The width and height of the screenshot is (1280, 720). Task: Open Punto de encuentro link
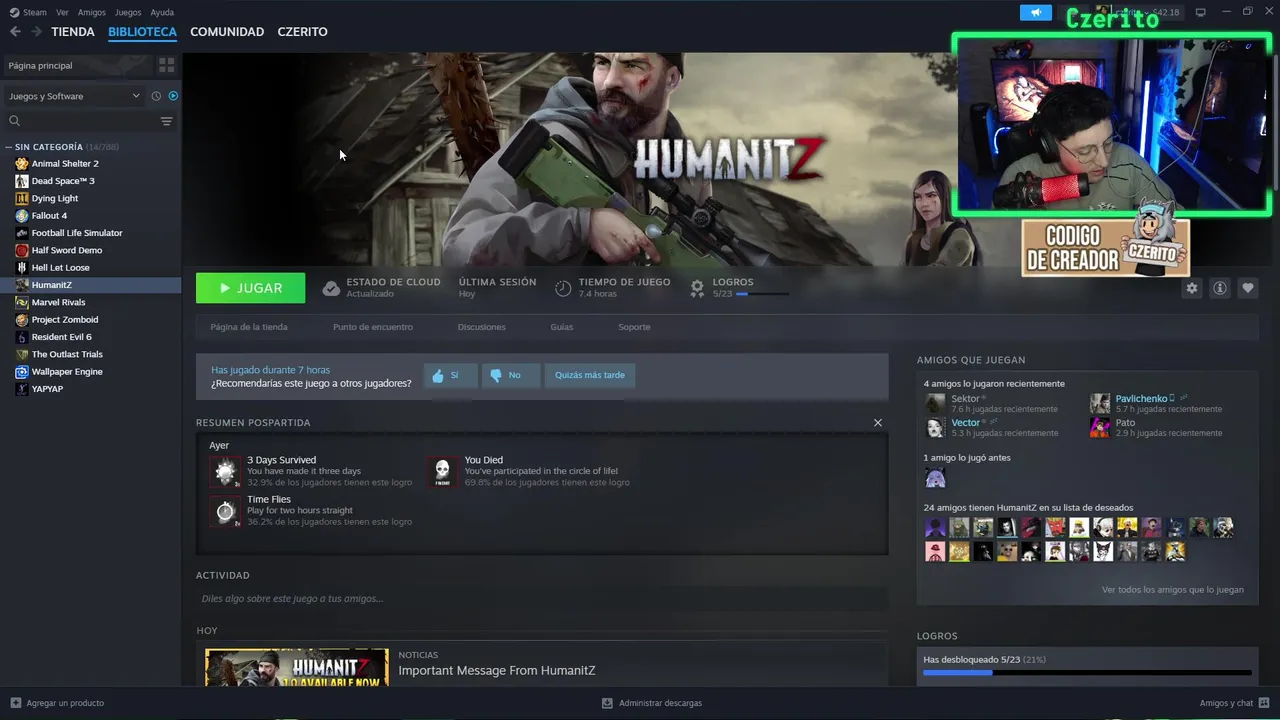tap(373, 327)
